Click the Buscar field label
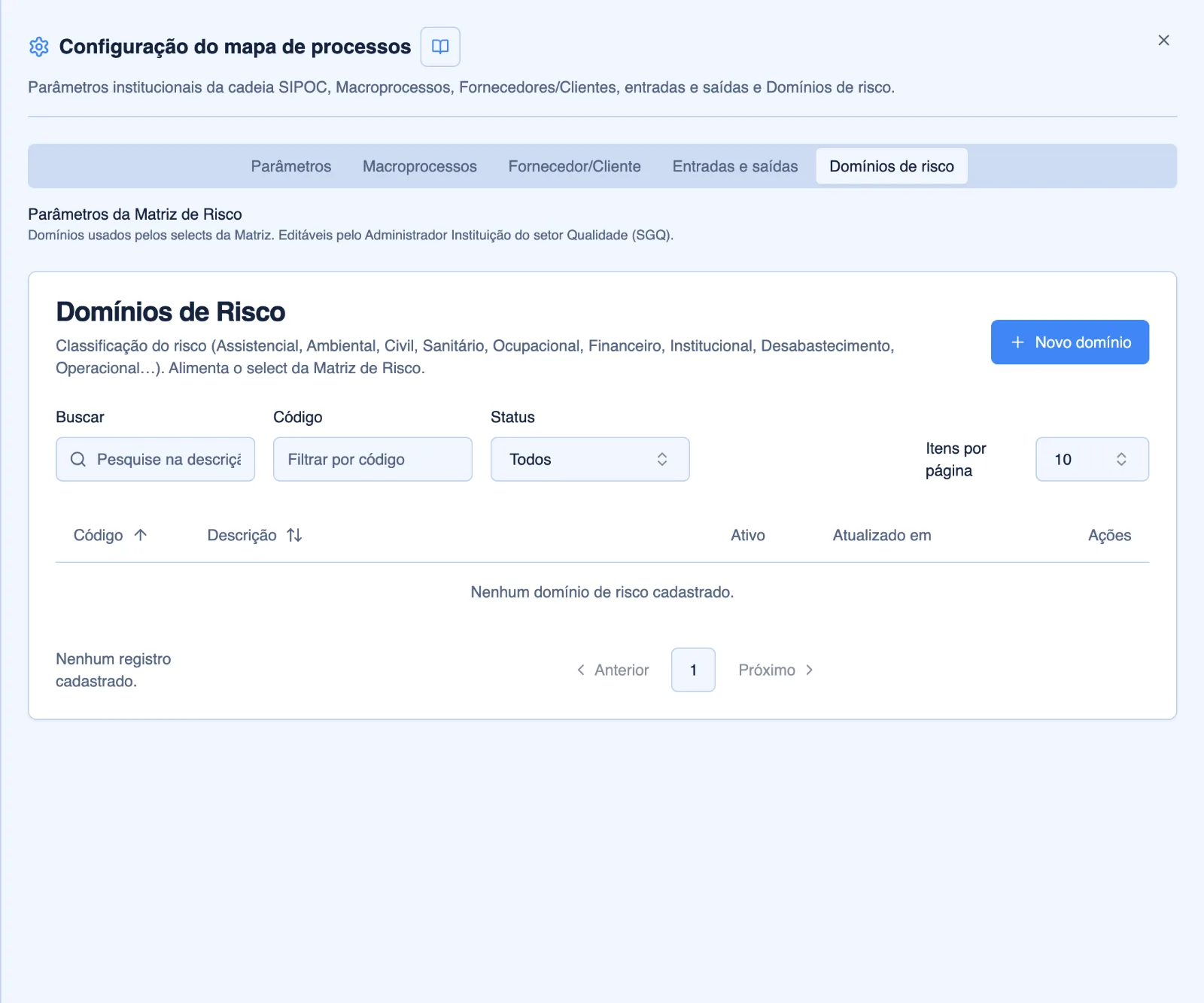Screen dimensions: 1204x1003 tap(80, 417)
